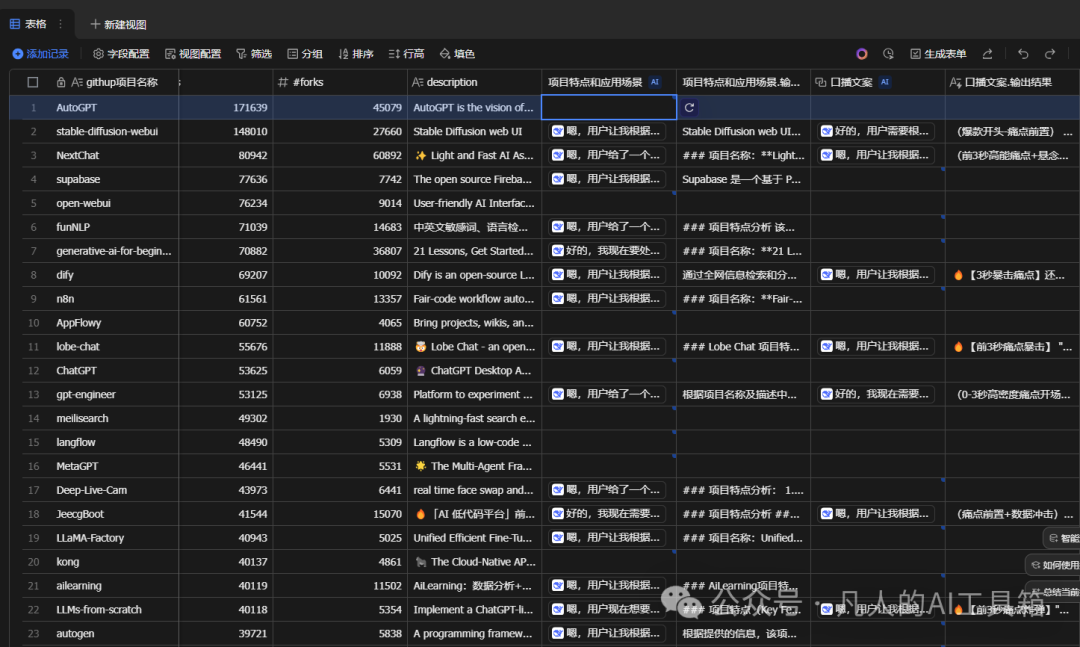
Task: Click 'The Multi-Agent Fra...' description cell
Action: point(474,466)
